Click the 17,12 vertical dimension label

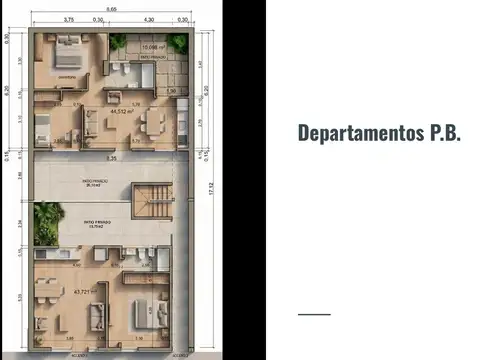coord(211,188)
